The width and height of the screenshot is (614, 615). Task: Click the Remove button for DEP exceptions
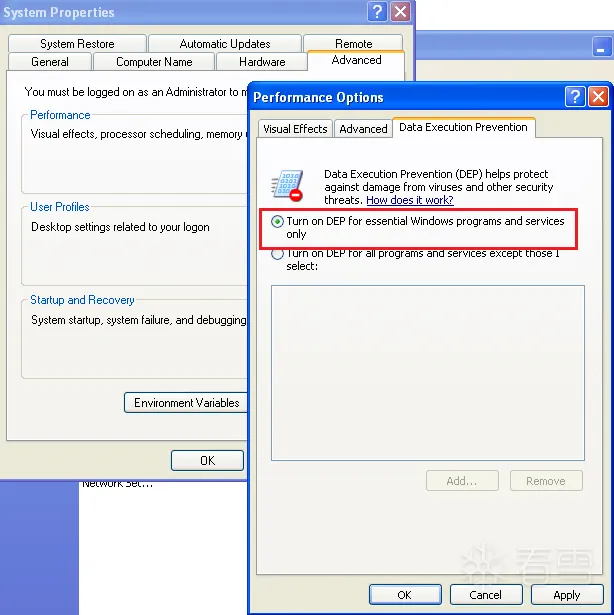546,480
